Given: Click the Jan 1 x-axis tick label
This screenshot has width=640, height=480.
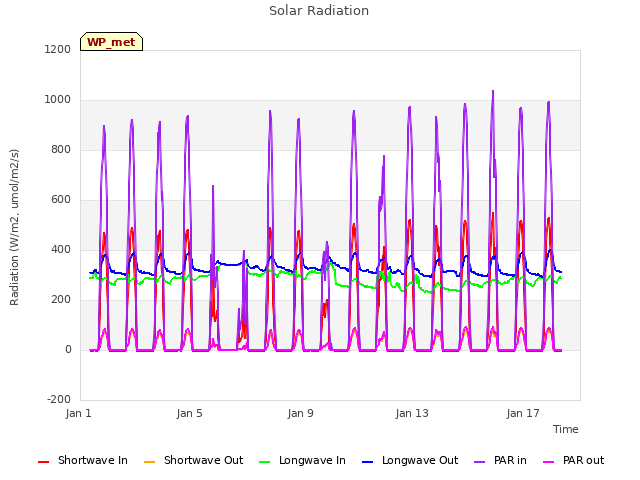Looking at the screenshot, I should pyautogui.click(x=78, y=413).
